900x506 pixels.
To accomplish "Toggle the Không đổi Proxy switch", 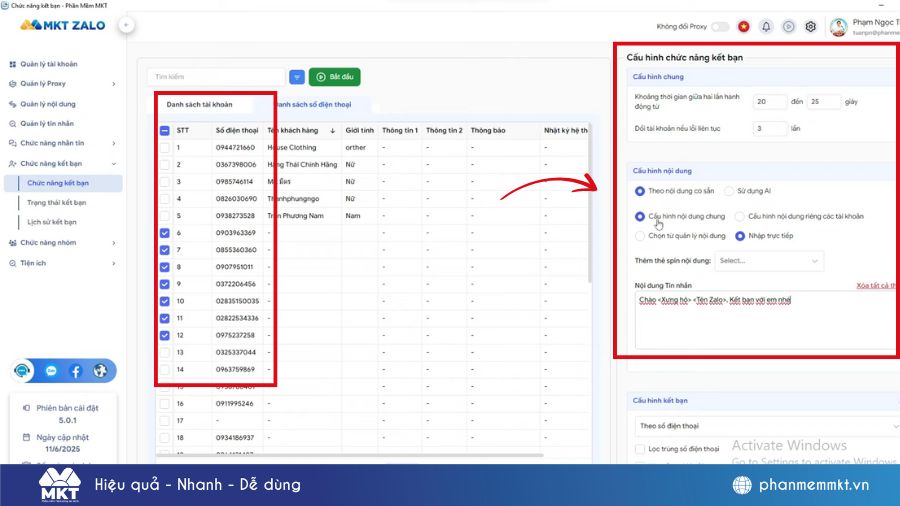I will pyautogui.click(x=718, y=27).
